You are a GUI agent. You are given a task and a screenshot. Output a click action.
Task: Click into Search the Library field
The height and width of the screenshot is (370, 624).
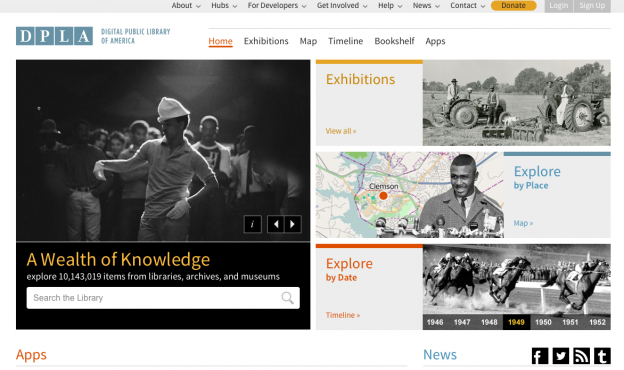click(163, 298)
